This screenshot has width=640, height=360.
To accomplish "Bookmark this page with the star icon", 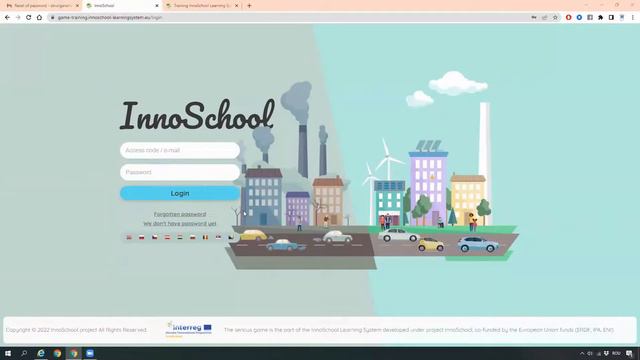I will tap(555, 18).
